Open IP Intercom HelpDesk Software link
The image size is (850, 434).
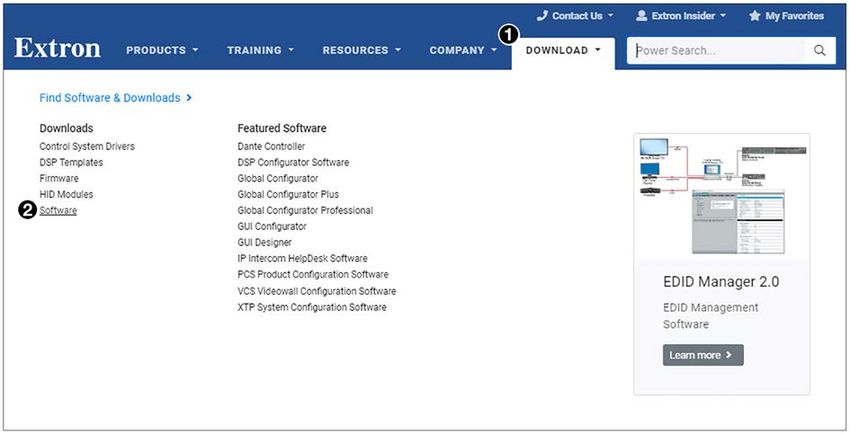302,258
